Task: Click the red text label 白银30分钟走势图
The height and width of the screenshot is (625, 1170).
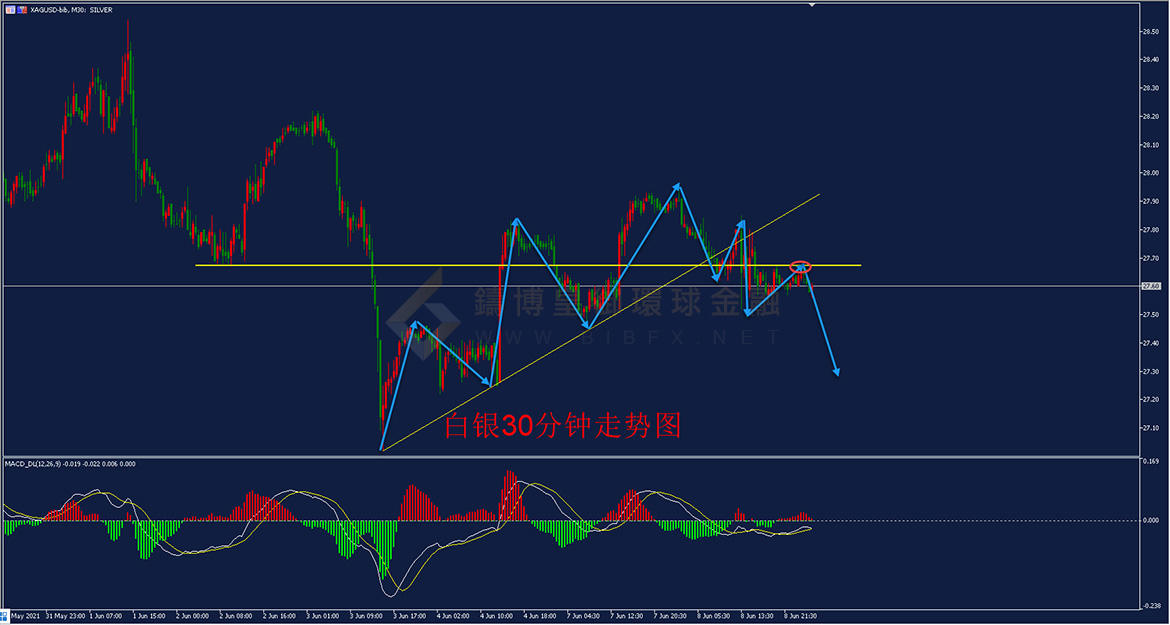Action: pyautogui.click(x=563, y=427)
